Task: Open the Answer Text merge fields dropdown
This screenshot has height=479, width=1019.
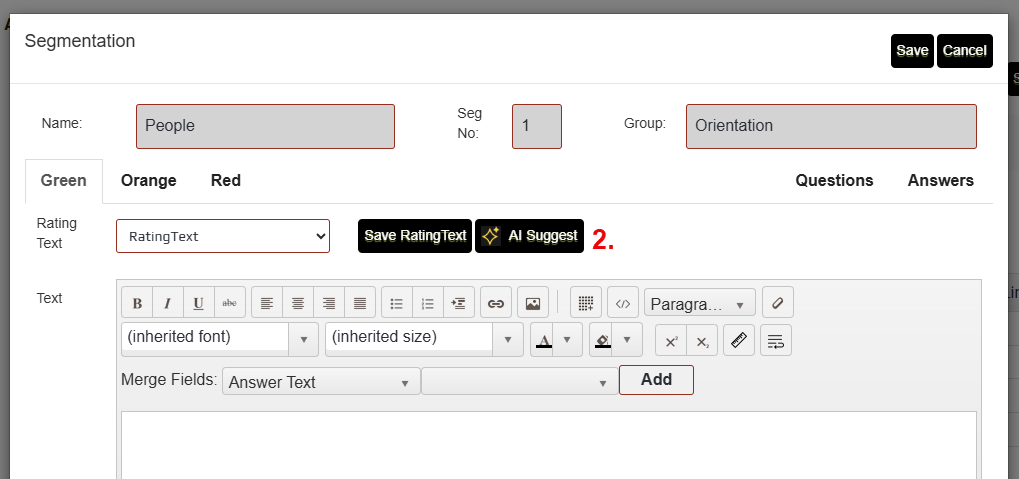Action: point(320,382)
